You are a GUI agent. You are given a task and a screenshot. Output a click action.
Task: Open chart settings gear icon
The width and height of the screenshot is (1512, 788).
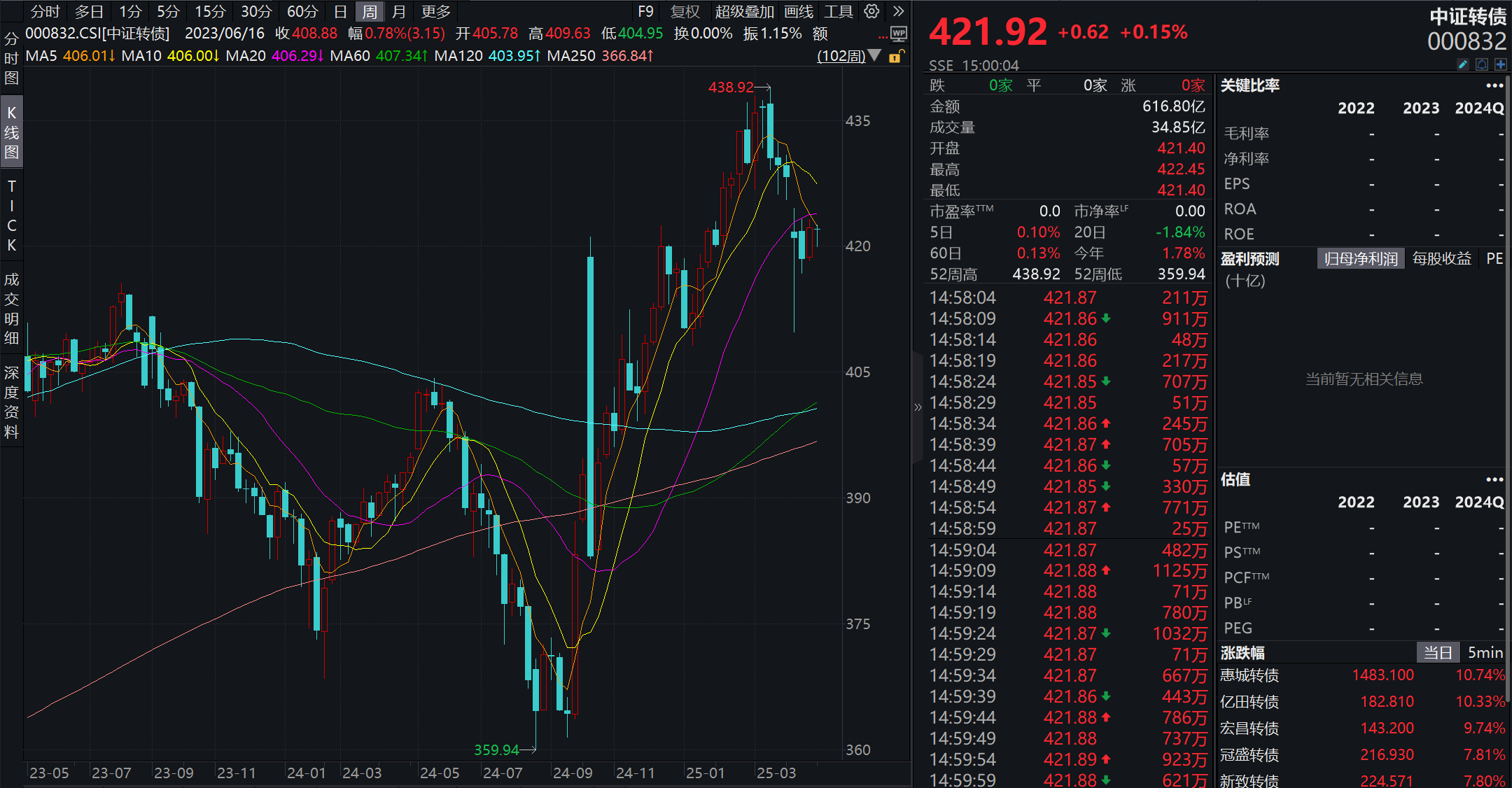[871, 11]
